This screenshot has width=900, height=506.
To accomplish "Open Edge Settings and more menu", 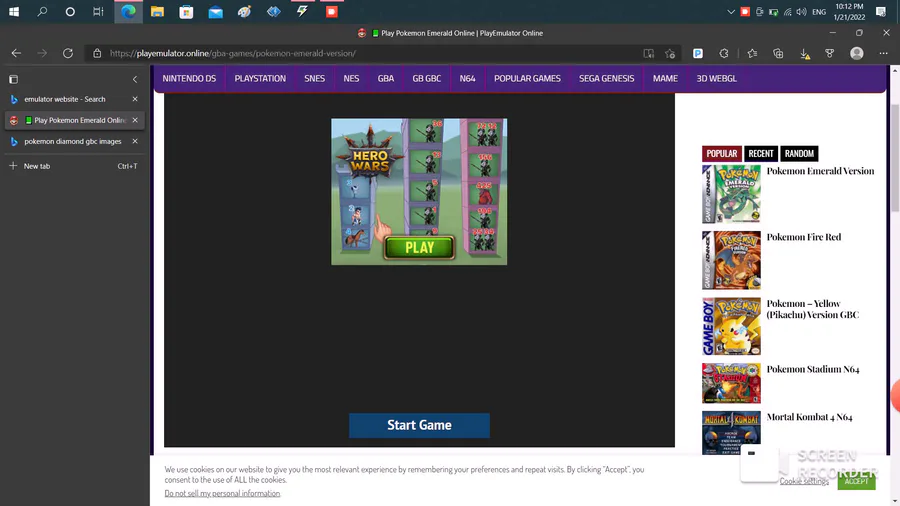I will [x=883, y=53].
